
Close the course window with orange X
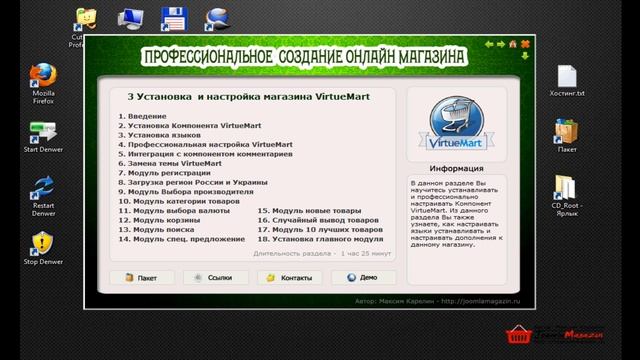pos(525,44)
